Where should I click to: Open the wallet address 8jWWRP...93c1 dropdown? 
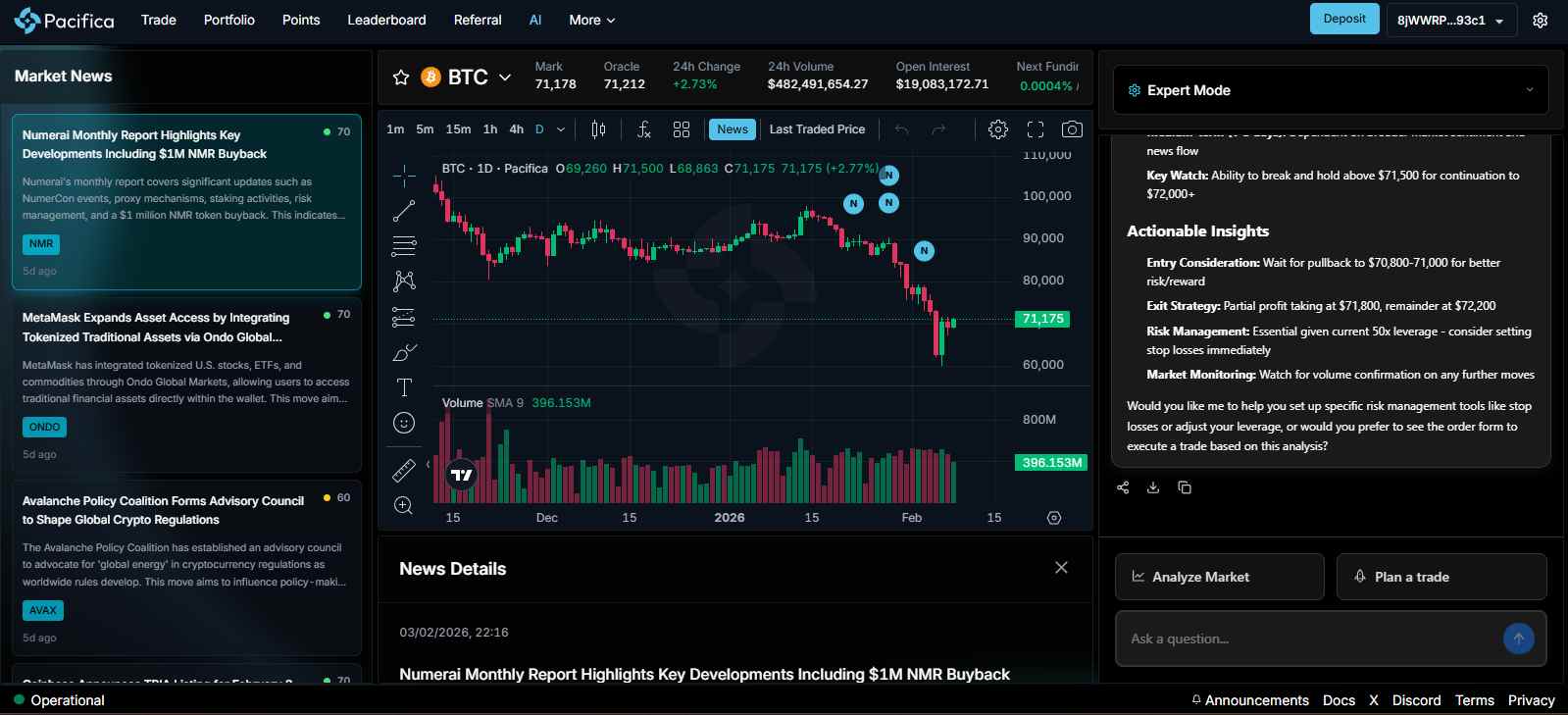tap(1450, 21)
